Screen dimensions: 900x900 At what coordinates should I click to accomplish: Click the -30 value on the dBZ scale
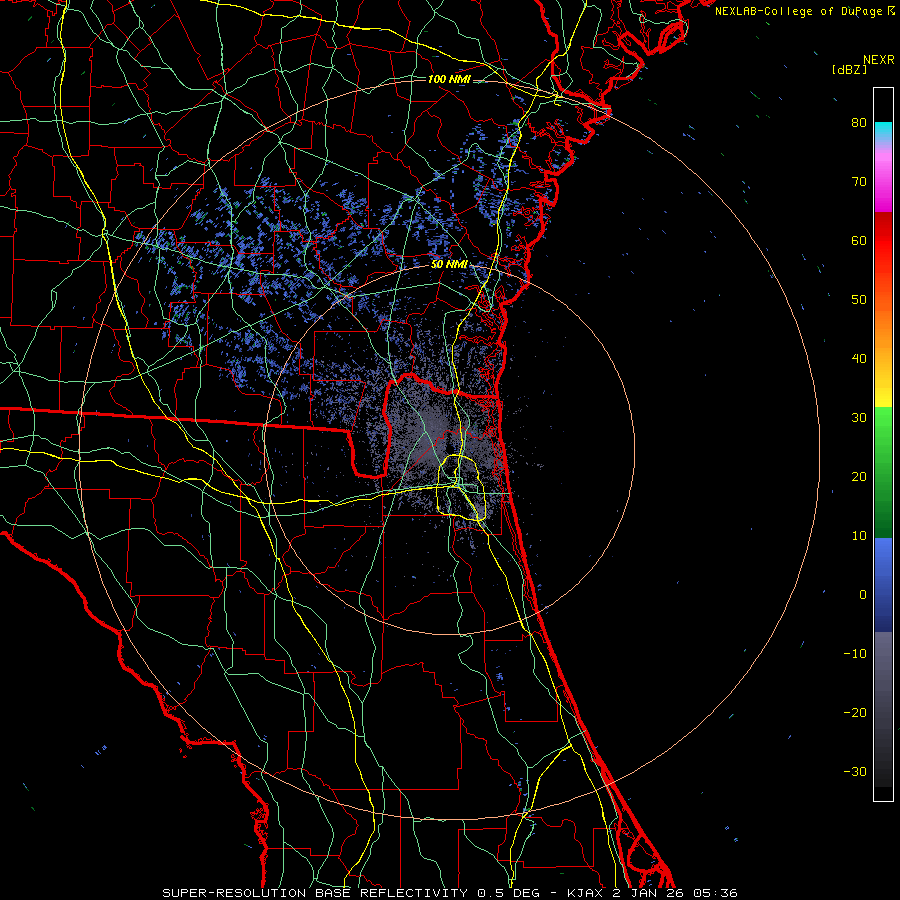tap(855, 771)
